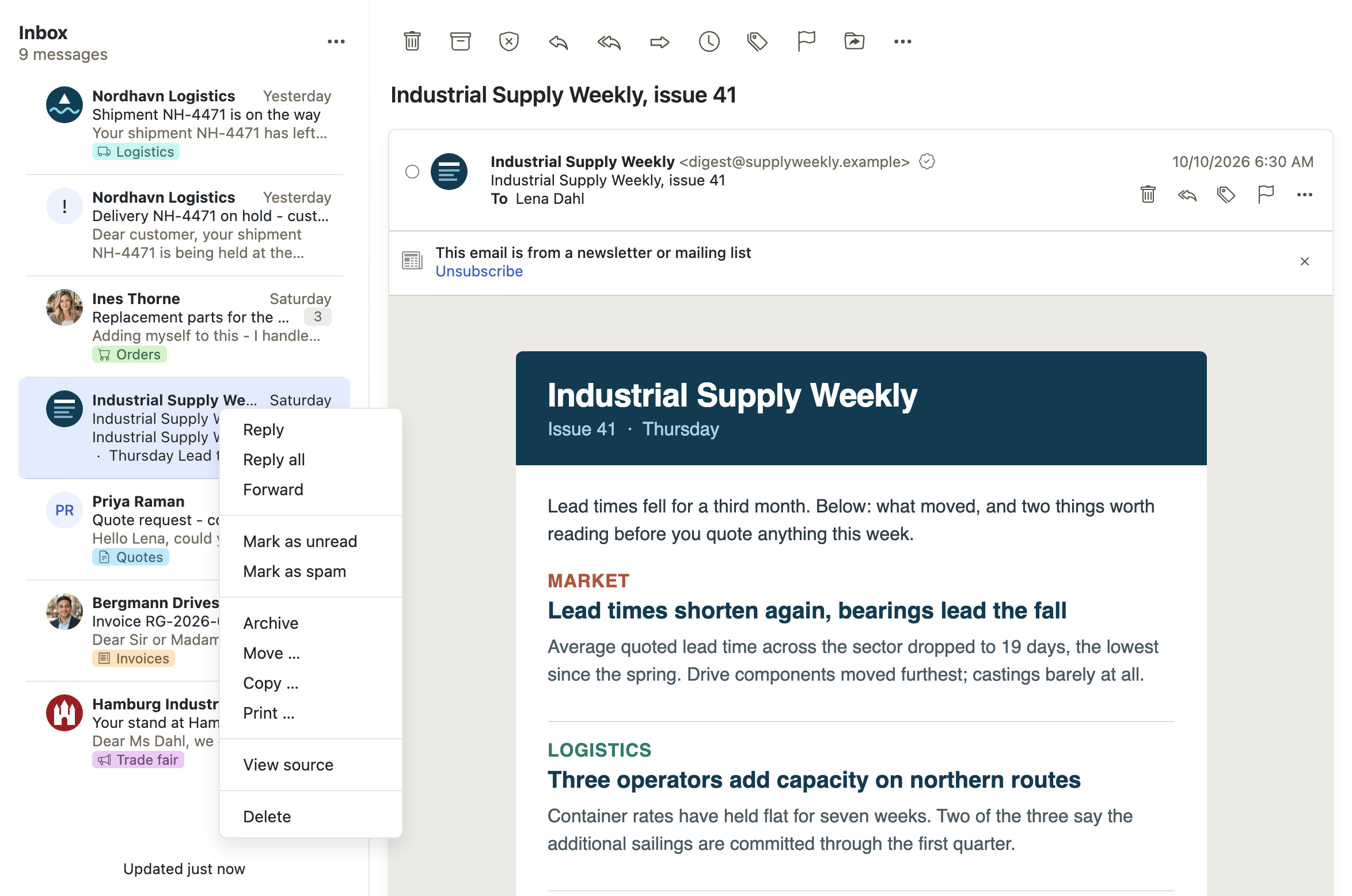
Task: Click the Unsubscribe link
Action: click(x=479, y=271)
